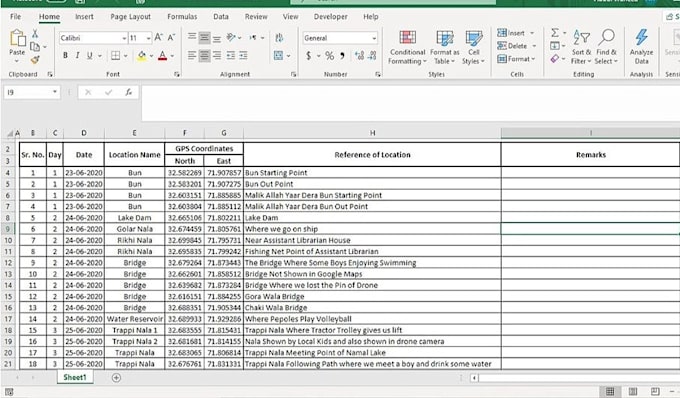Click the Cut scissors icon
Image resolution: width=680 pixels, height=398 pixels.
coord(35,33)
